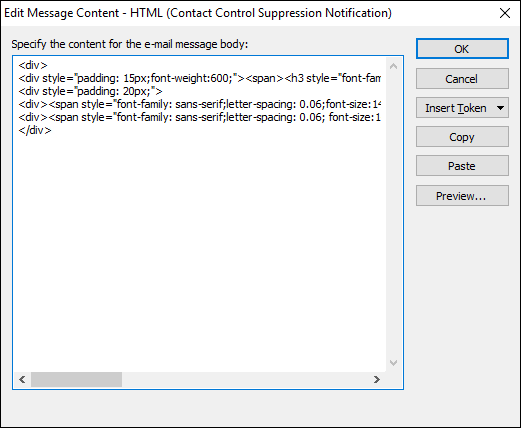Place cursor in the first <div> line
This screenshot has width=521, height=428.
point(33,65)
